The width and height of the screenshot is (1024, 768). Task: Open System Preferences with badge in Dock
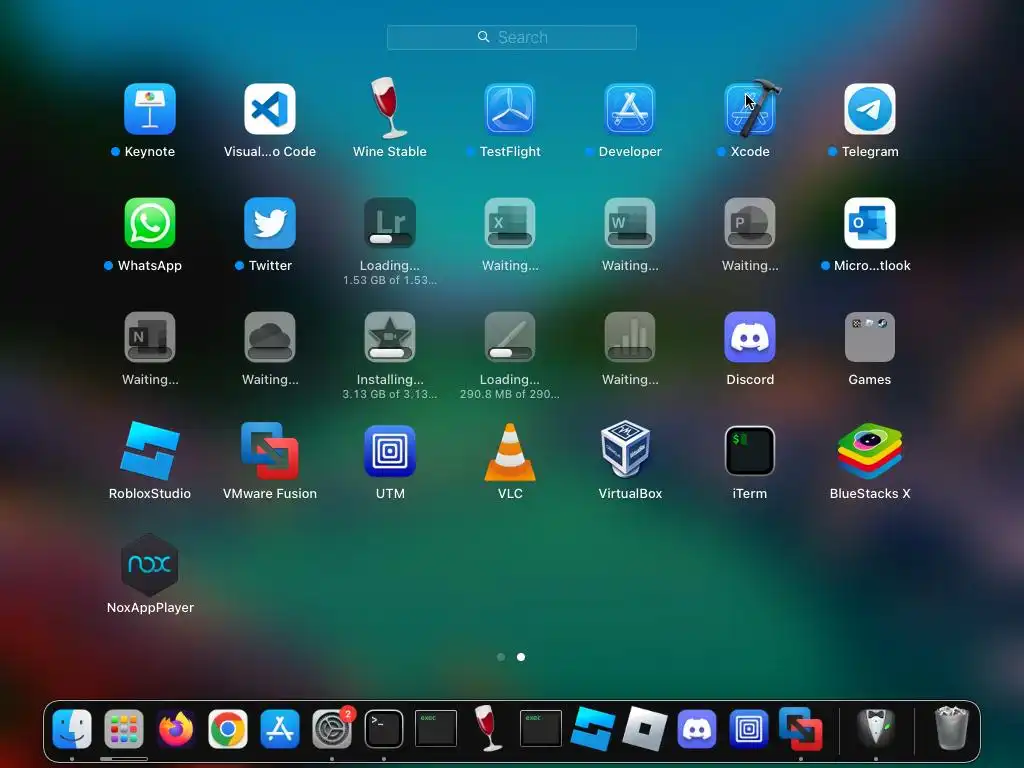click(x=332, y=728)
